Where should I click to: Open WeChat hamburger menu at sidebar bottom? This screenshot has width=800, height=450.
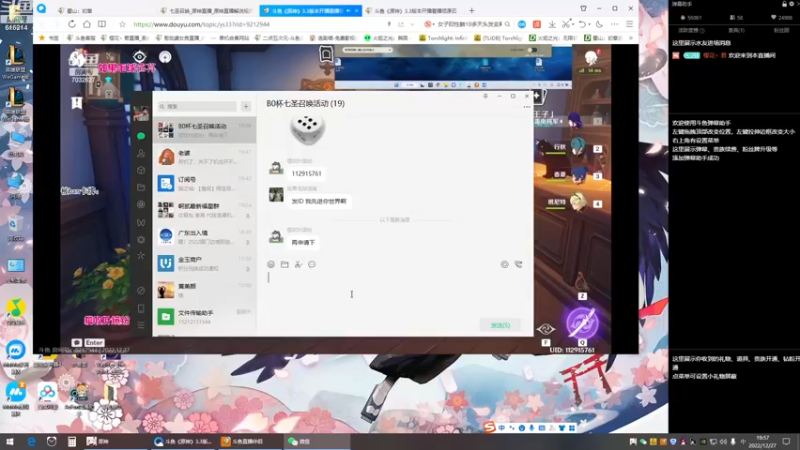click(141, 325)
